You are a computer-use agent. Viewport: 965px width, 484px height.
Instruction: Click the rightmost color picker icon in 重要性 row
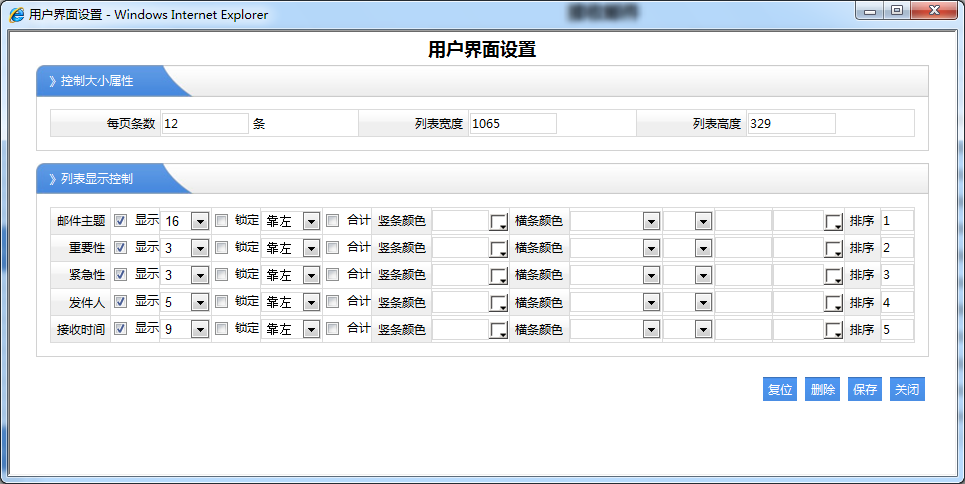833,248
